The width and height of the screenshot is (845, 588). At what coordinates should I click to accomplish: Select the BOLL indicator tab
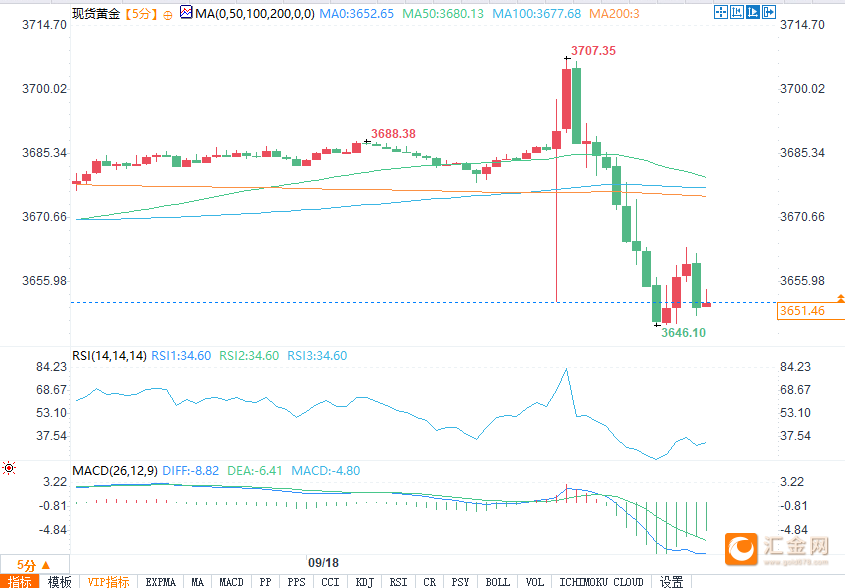click(x=497, y=582)
